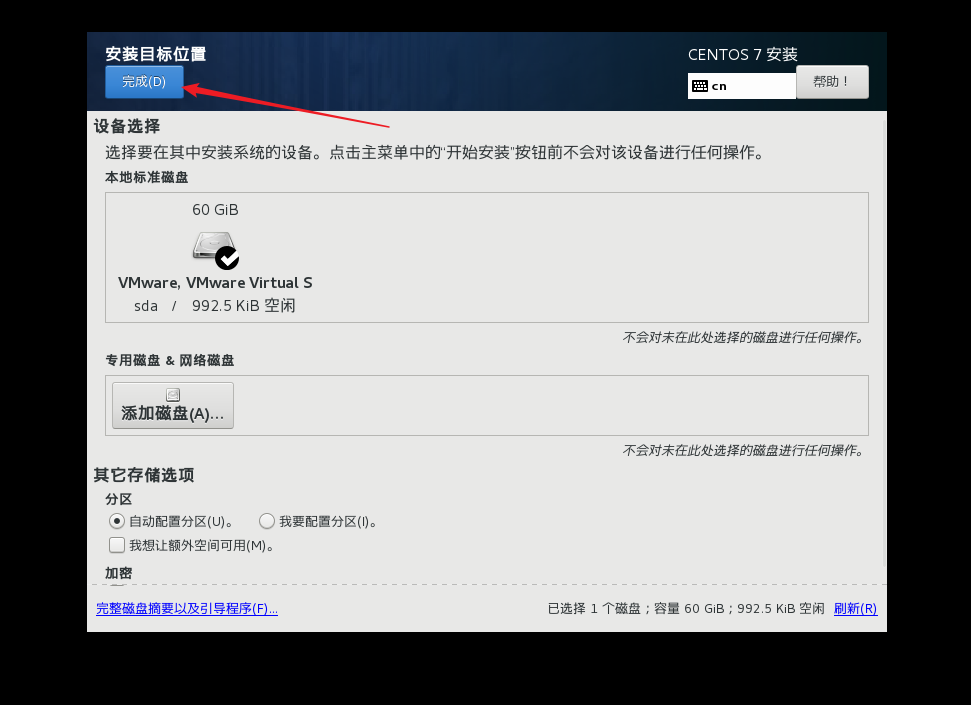Viewport: 971px width, 705px height.
Task: Click 添加磁盘(A)… add disk button
Action: pos(173,405)
